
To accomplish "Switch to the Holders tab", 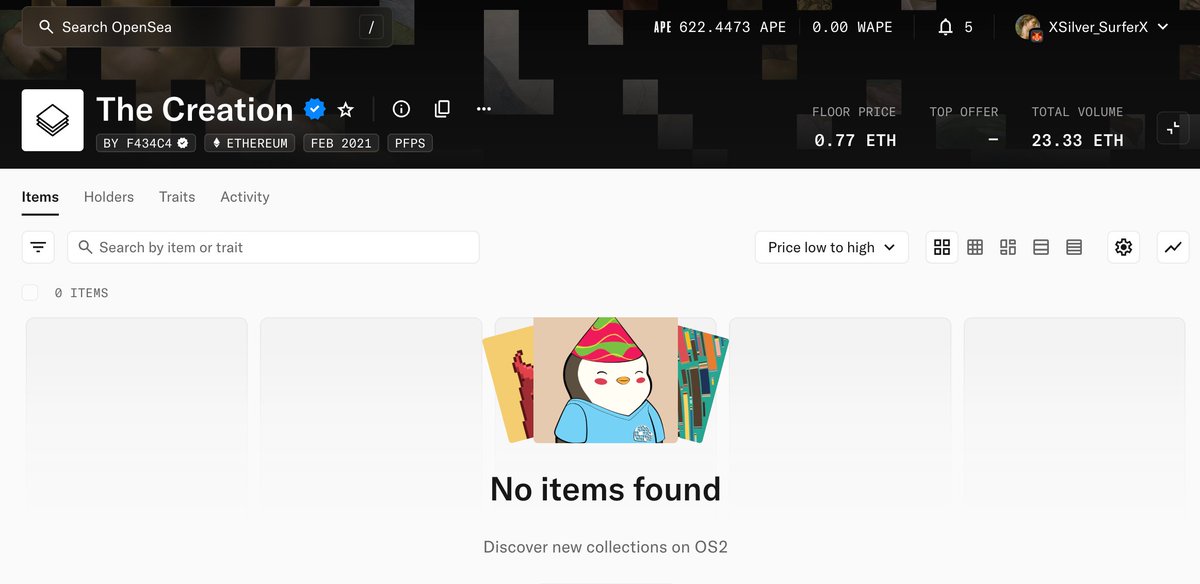I will pos(109,197).
